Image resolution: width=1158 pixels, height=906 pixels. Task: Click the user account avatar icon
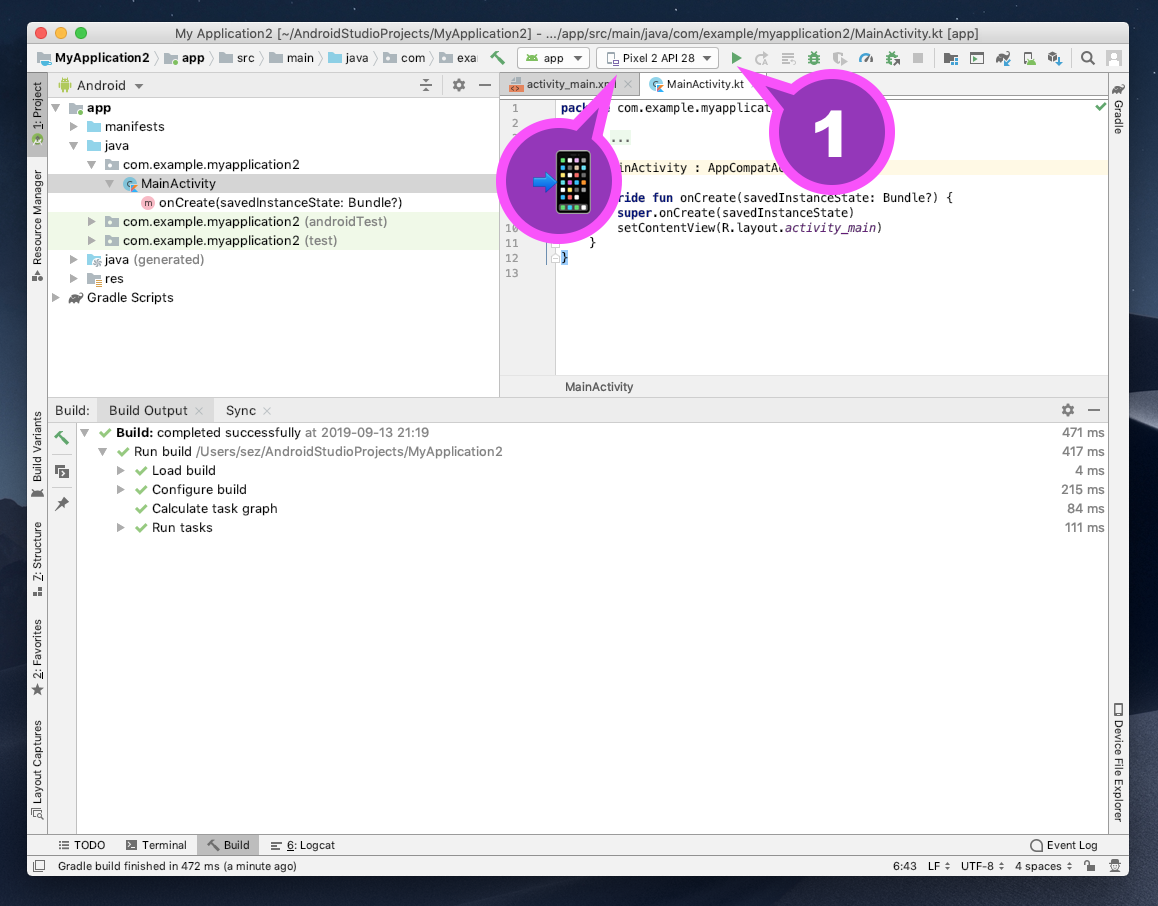(1114, 58)
